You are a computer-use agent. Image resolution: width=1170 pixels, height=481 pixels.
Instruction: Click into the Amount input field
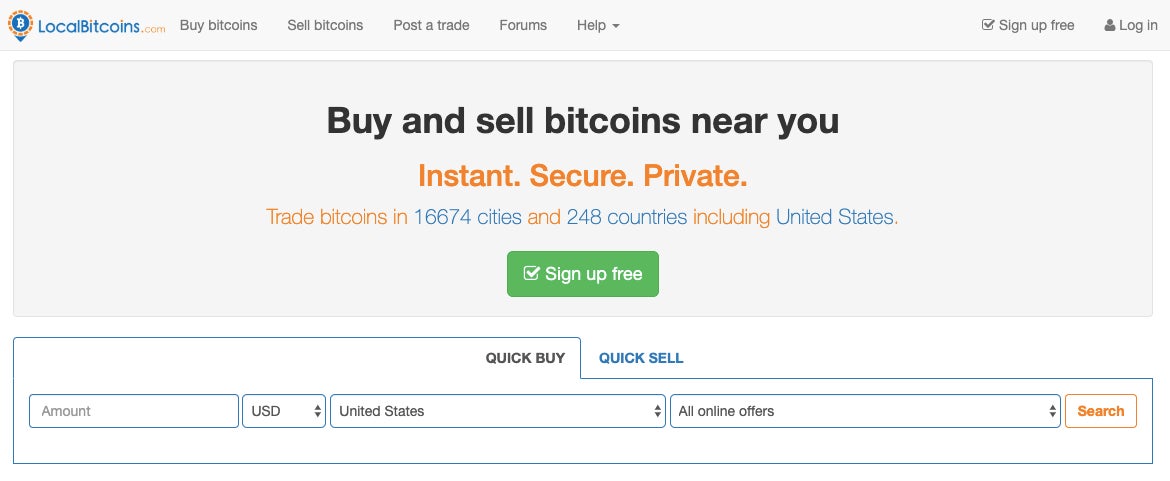[134, 411]
